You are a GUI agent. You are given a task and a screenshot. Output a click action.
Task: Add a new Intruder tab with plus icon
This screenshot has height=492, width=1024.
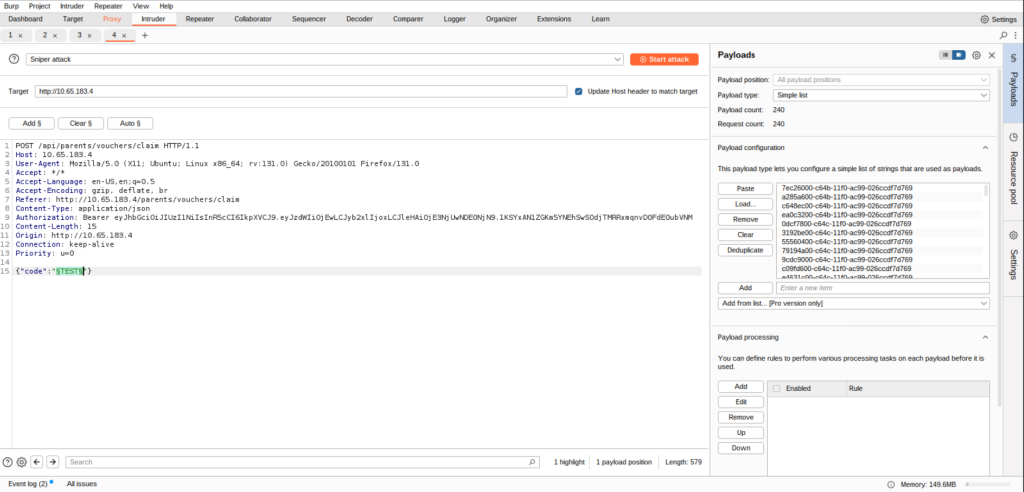[x=144, y=35]
